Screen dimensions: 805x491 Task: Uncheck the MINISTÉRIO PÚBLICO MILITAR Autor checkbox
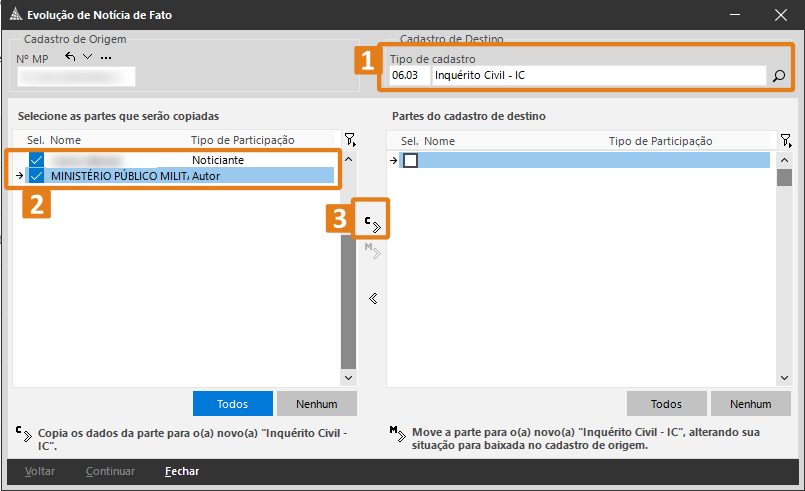coord(36,176)
